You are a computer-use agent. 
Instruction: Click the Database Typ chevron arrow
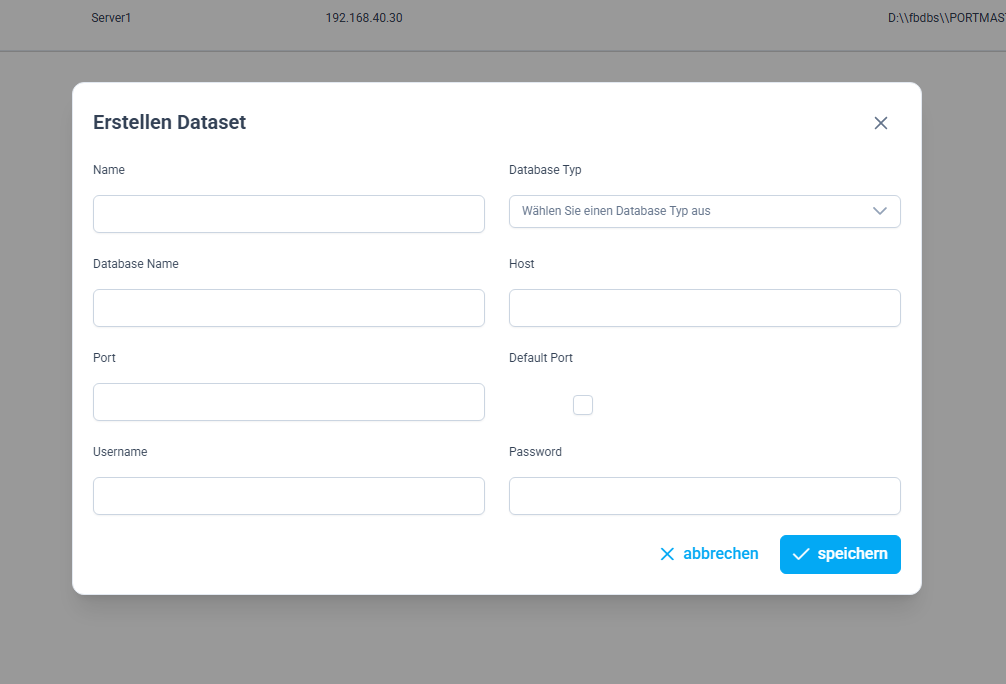point(880,211)
